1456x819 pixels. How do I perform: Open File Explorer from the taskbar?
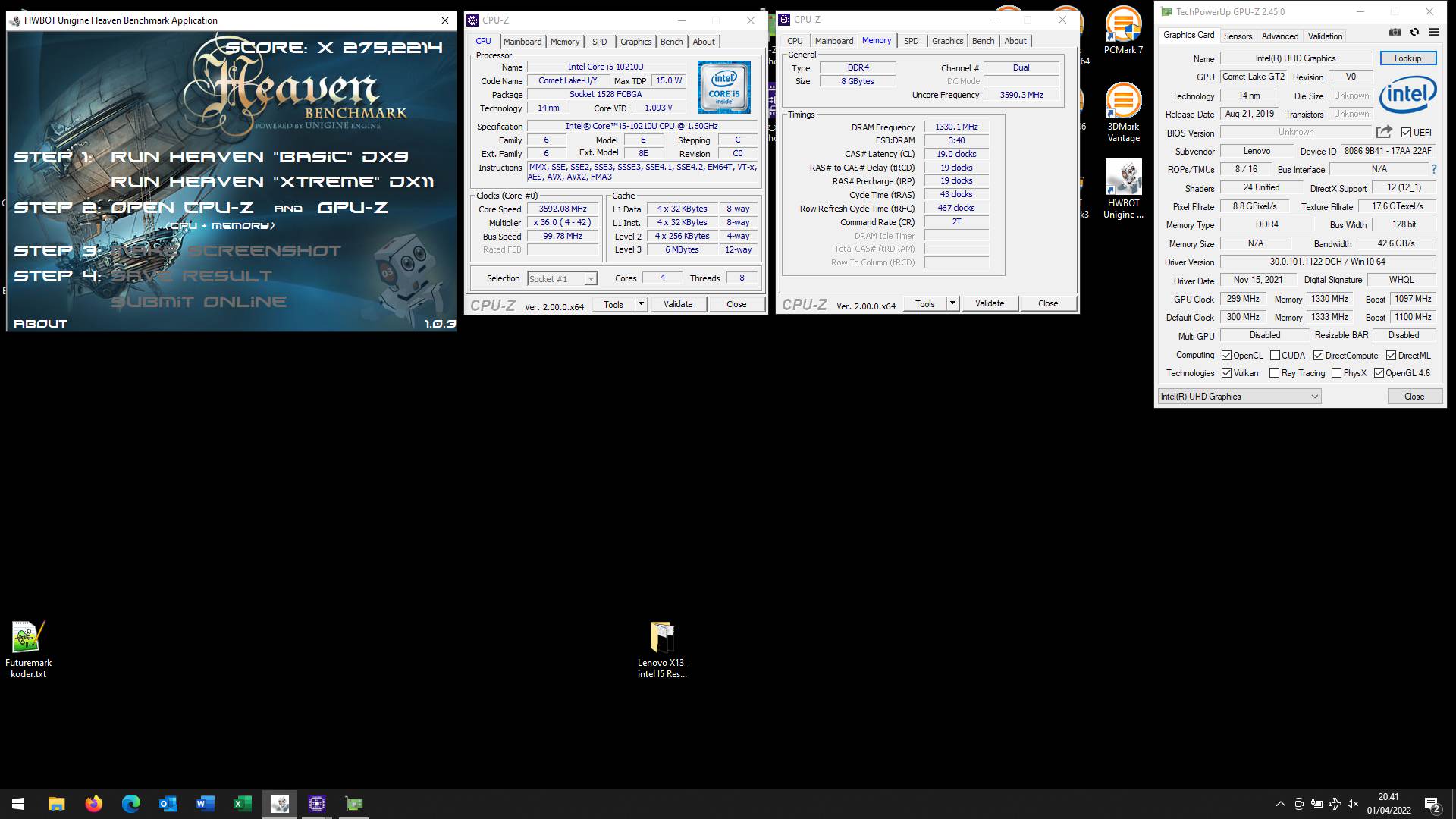pos(56,804)
